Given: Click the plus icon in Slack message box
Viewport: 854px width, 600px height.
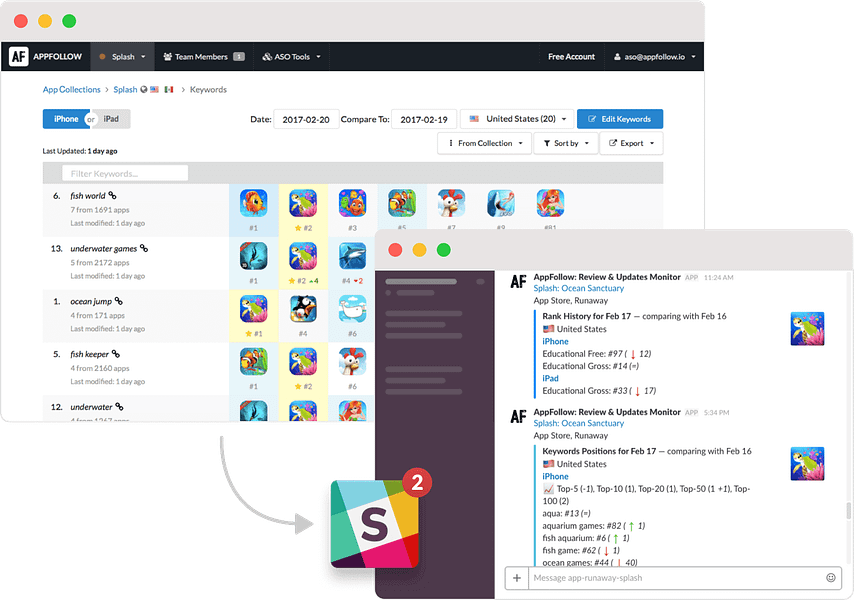Looking at the screenshot, I should coord(516,578).
